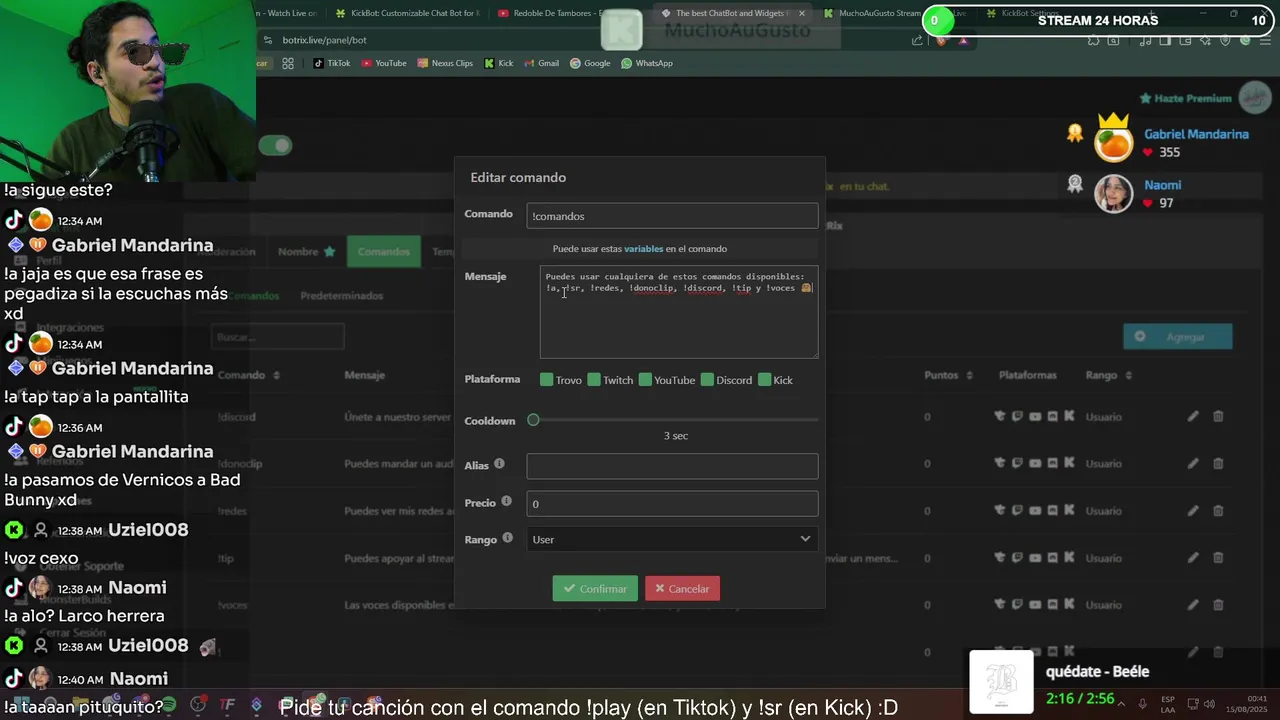Switch to the Comandos tab
This screenshot has height=720, width=1280.
(384, 252)
